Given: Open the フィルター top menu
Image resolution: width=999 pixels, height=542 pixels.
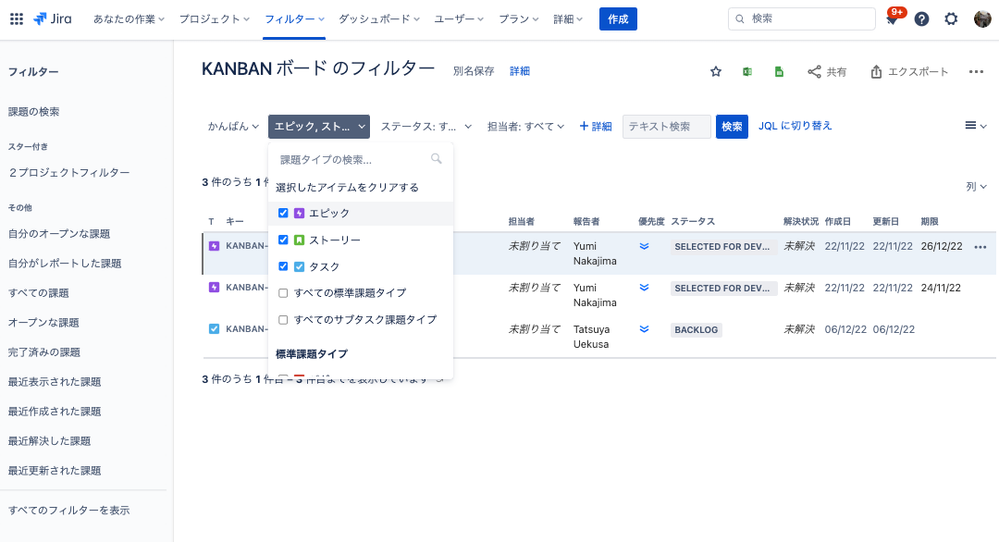Looking at the screenshot, I should (294, 19).
